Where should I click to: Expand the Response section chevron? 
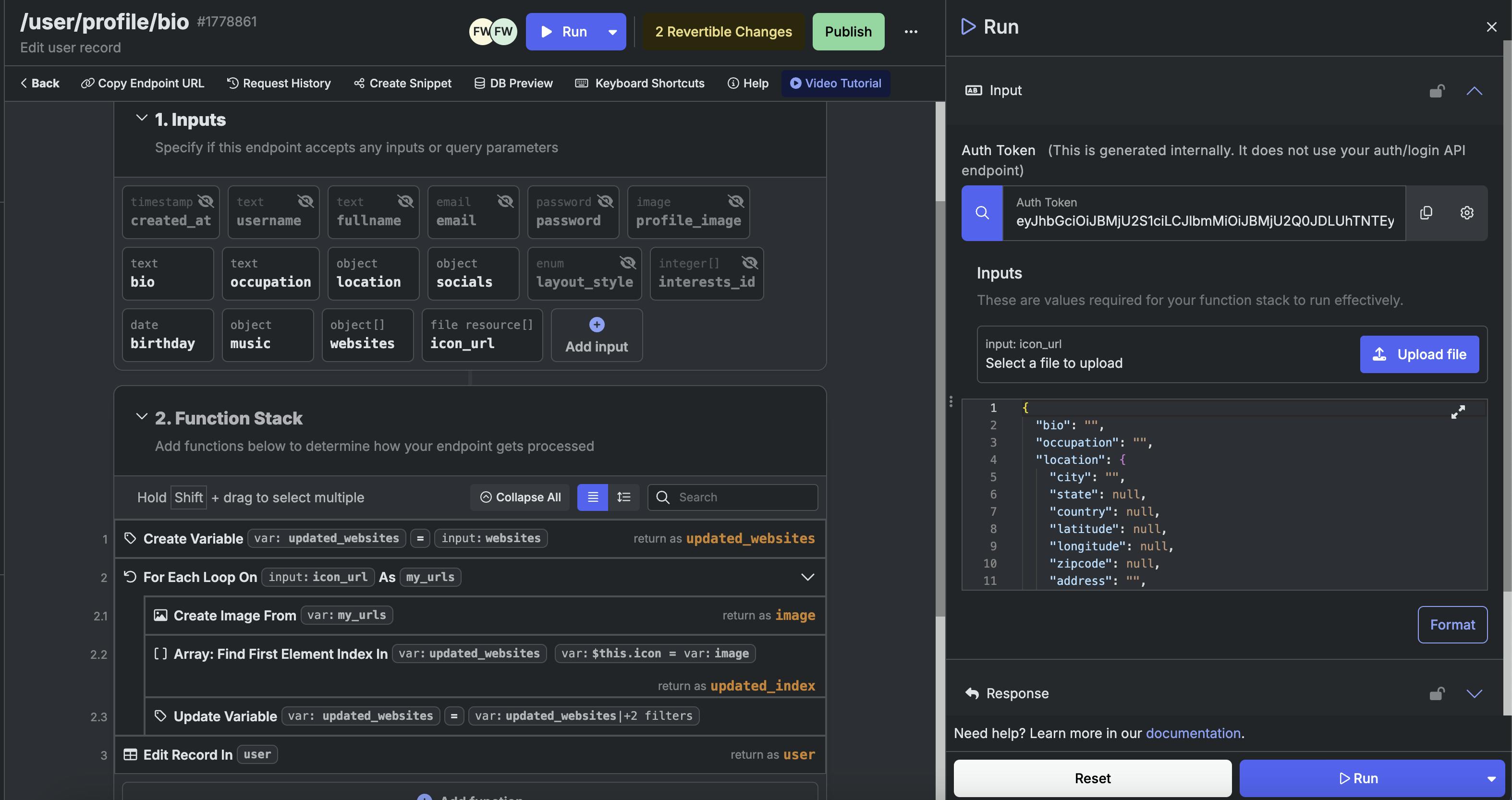coord(1475,694)
